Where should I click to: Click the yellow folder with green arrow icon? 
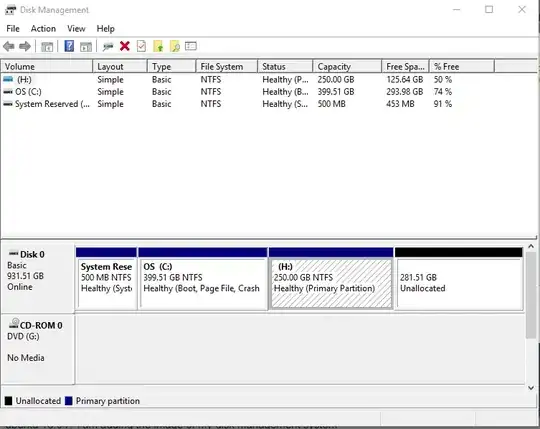pos(158,46)
